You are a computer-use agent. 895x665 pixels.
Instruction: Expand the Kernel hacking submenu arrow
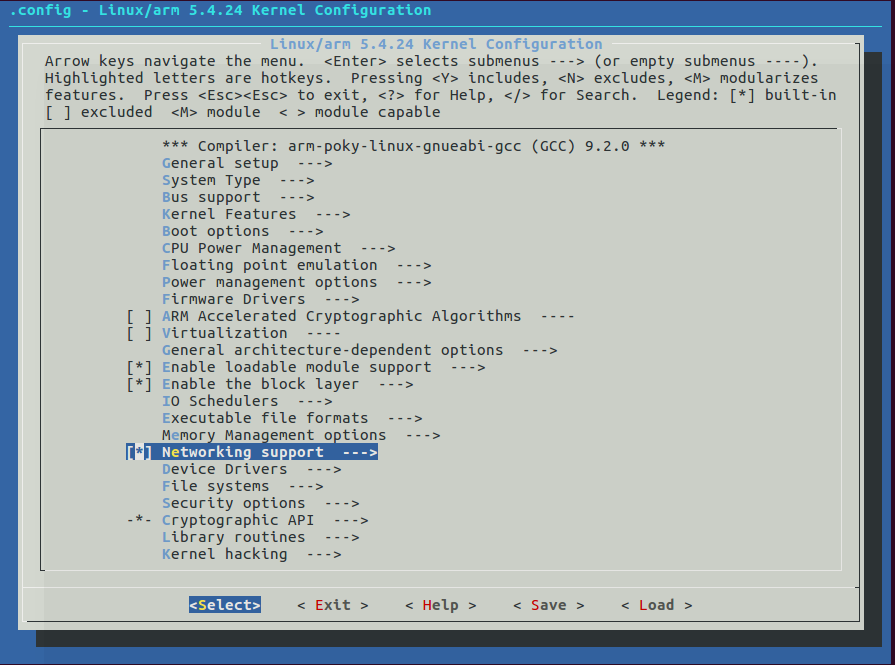pyautogui.click(x=323, y=554)
